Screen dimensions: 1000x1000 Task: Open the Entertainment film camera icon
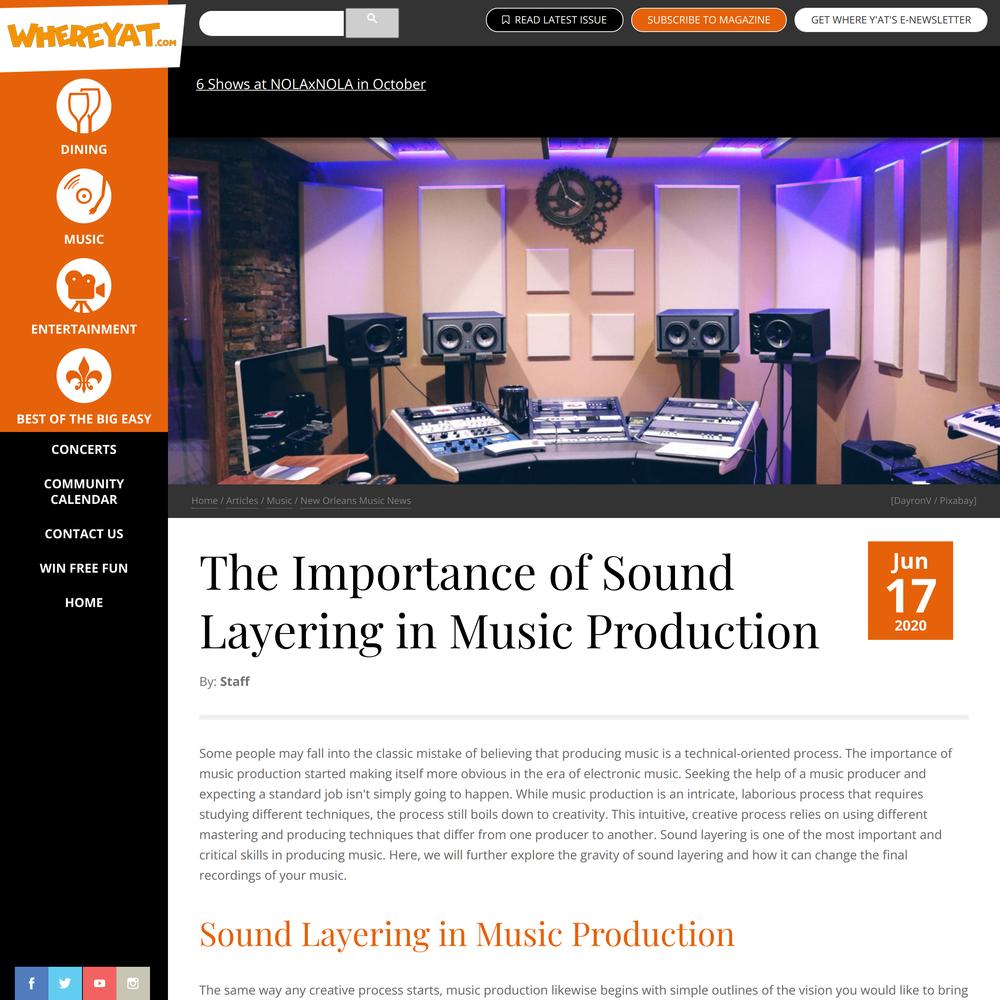84,286
